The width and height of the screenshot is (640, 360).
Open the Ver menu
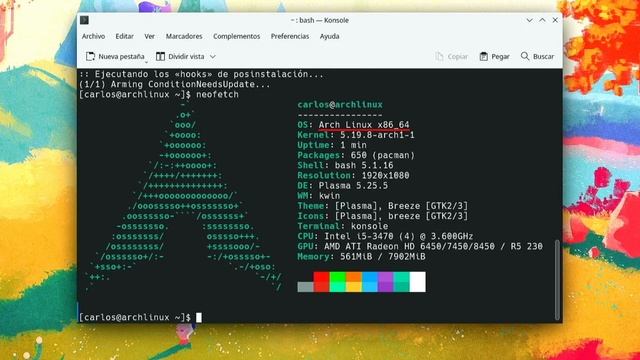pyautogui.click(x=149, y=36)
